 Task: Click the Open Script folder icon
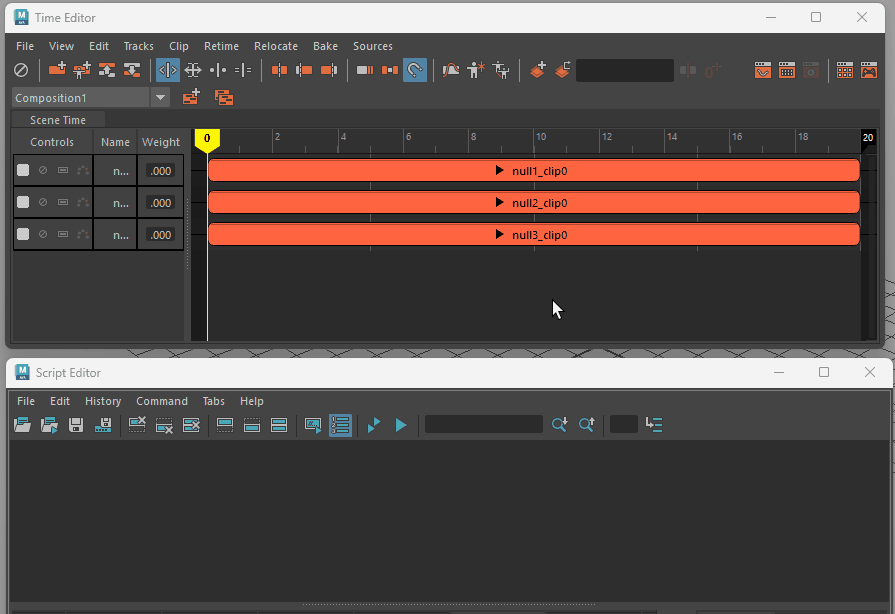[22, 425]
